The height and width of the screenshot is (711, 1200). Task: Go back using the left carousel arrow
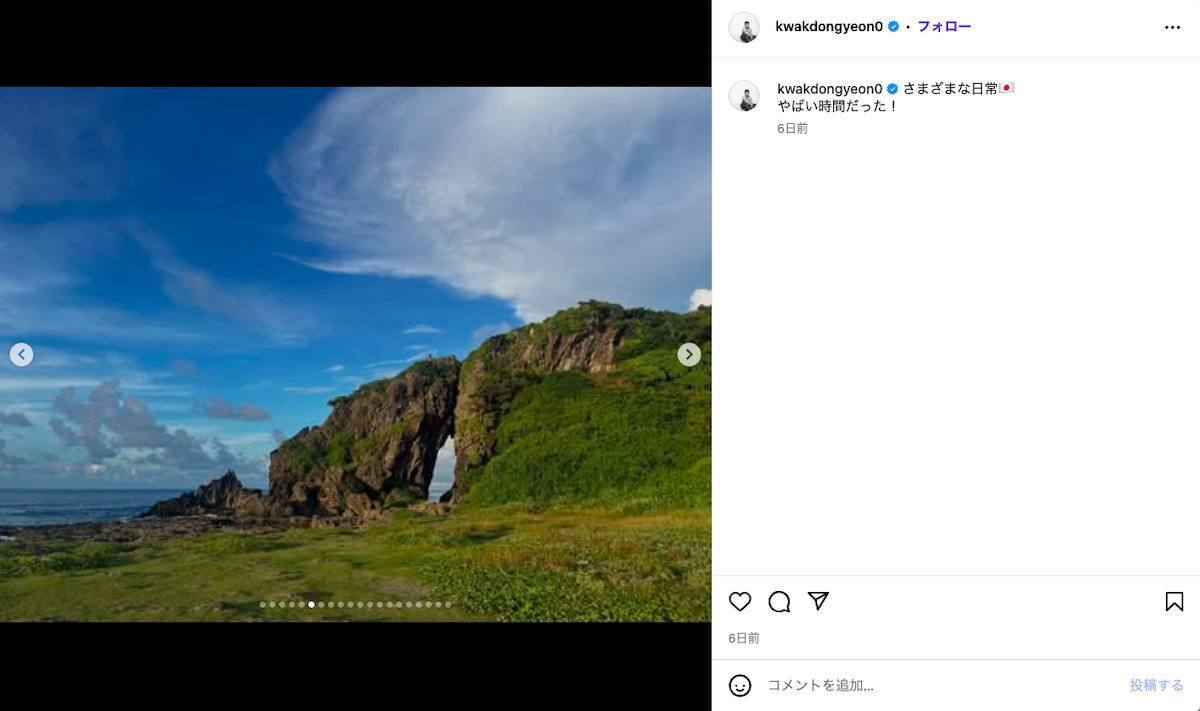[x=21, y=354]
